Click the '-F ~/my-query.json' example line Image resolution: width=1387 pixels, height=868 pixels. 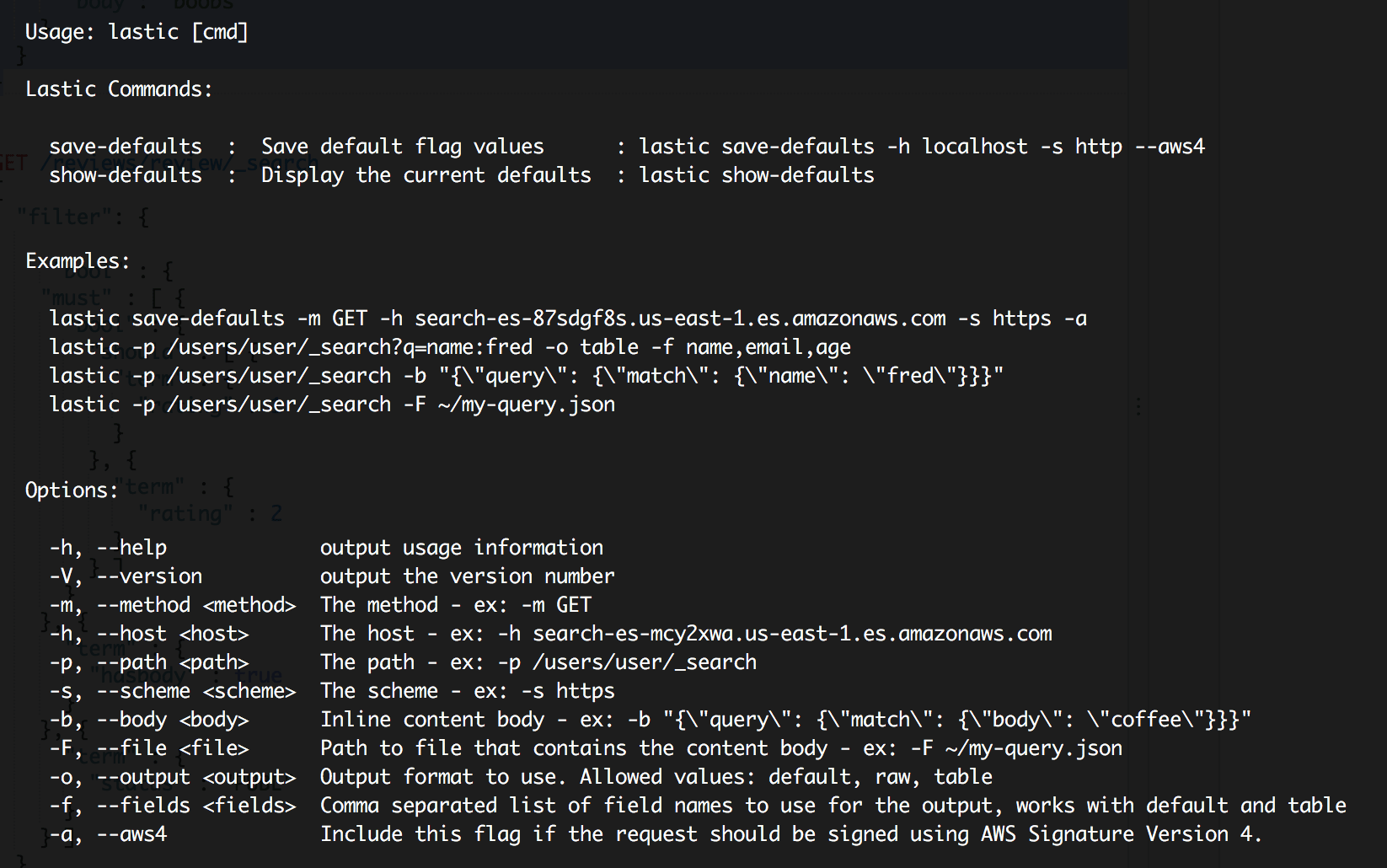332,405
